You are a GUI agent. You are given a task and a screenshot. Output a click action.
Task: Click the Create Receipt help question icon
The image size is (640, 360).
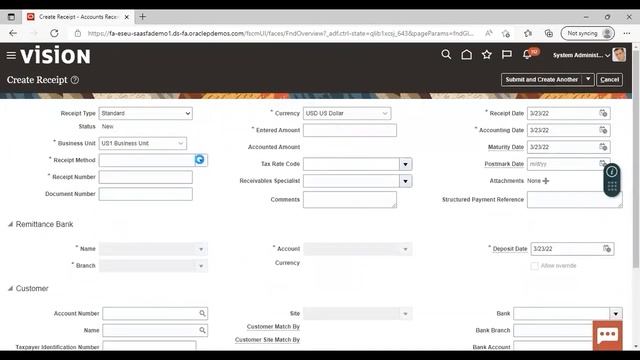click(x=75, y=80)
